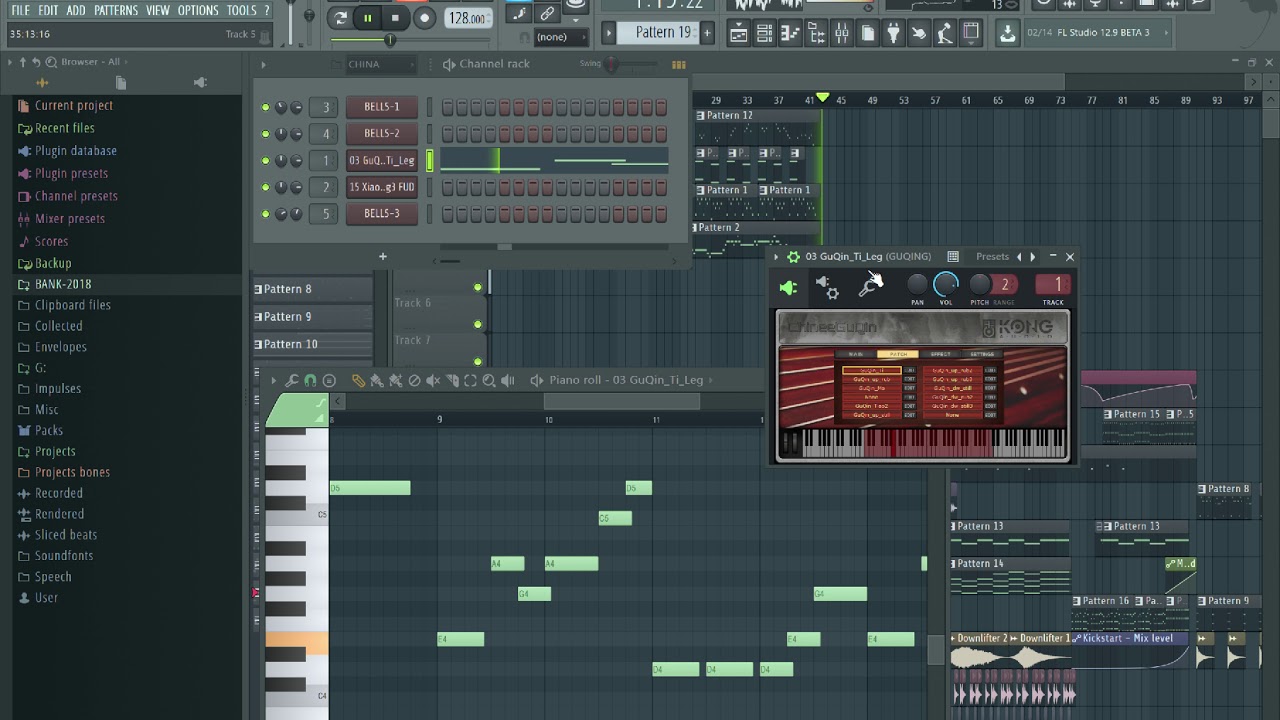Open the wrench settings tab in plugin window
This screenshot has height=720, width=1280.
pos(870,288)
